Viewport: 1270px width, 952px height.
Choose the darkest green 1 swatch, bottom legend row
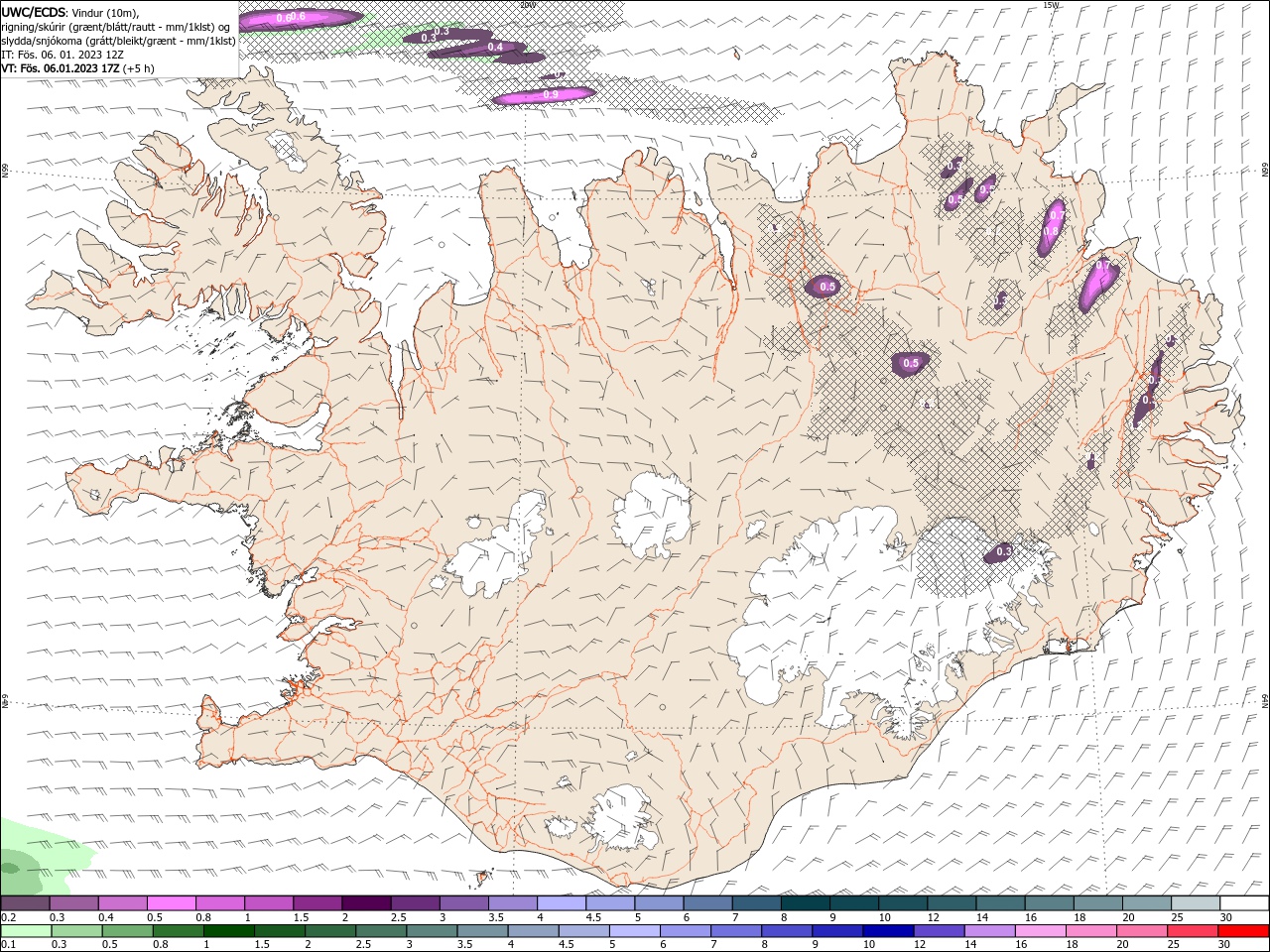pyautogui.click(x=228, y=931)
